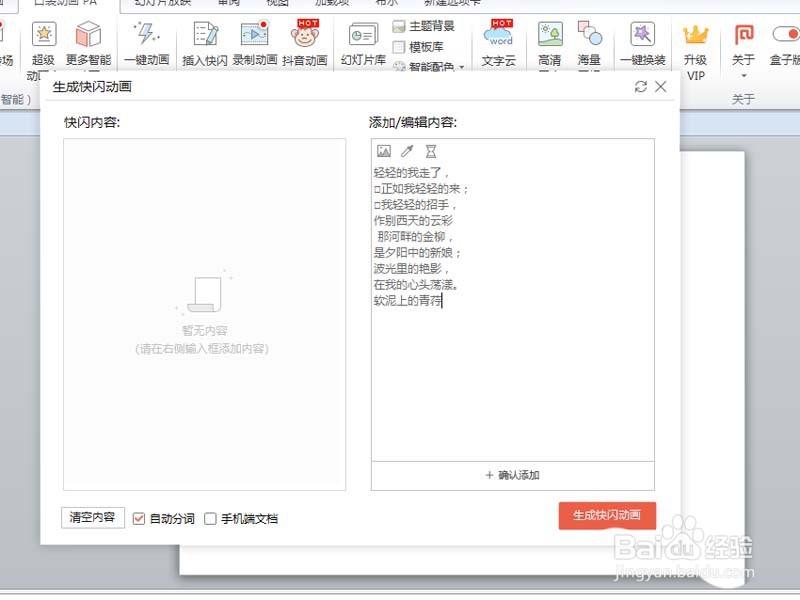Image resolution: width=800 pixels, height=600 pixels.
Task: Uncheck the 自动分词 checkbox
Action: click(x=139, y=519)
